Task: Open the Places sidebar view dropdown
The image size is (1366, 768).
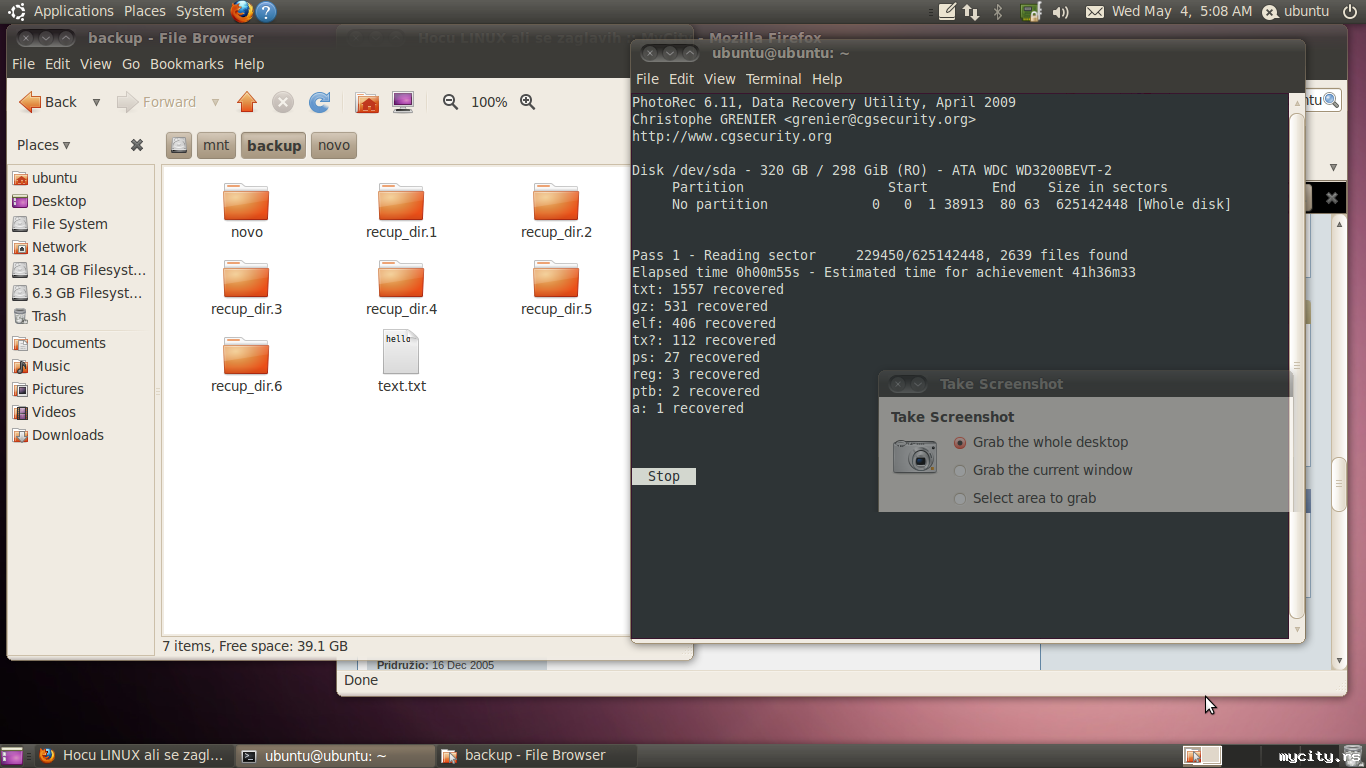Action: (x=44, y=145)
